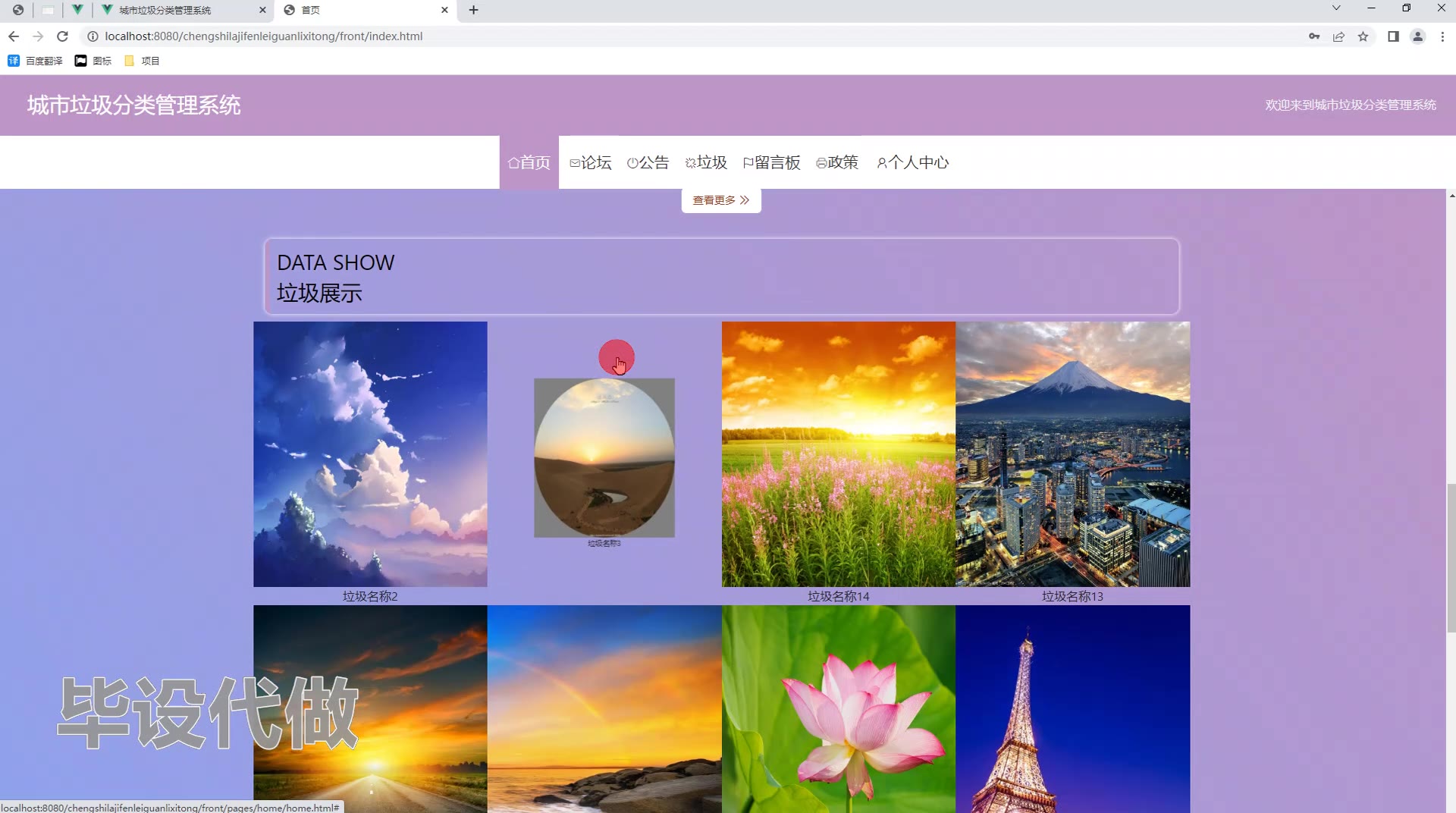Open a new browser tab

[x=473, y=10]
